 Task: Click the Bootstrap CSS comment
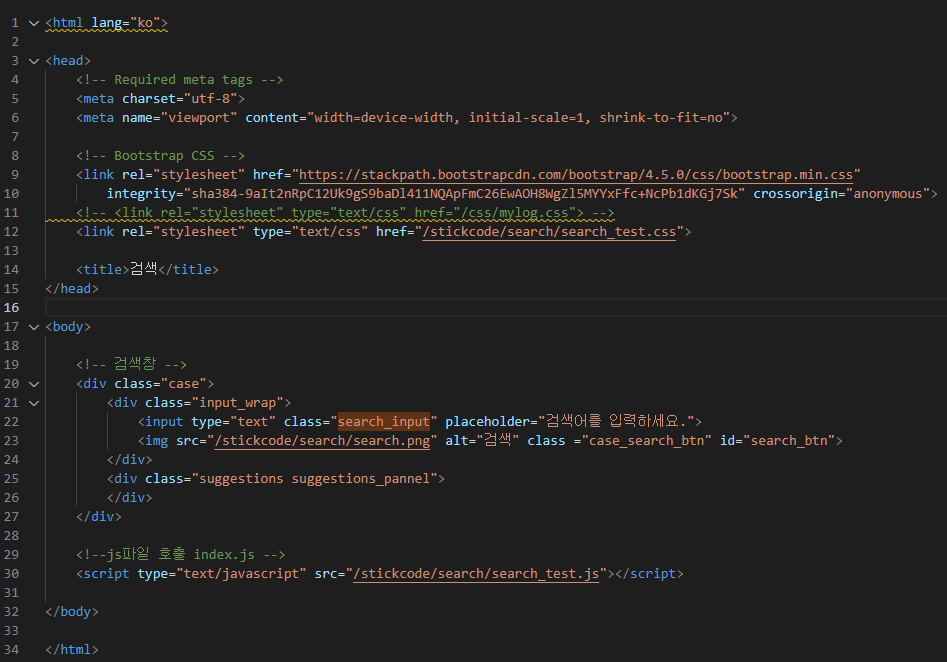tap(160, 156)
